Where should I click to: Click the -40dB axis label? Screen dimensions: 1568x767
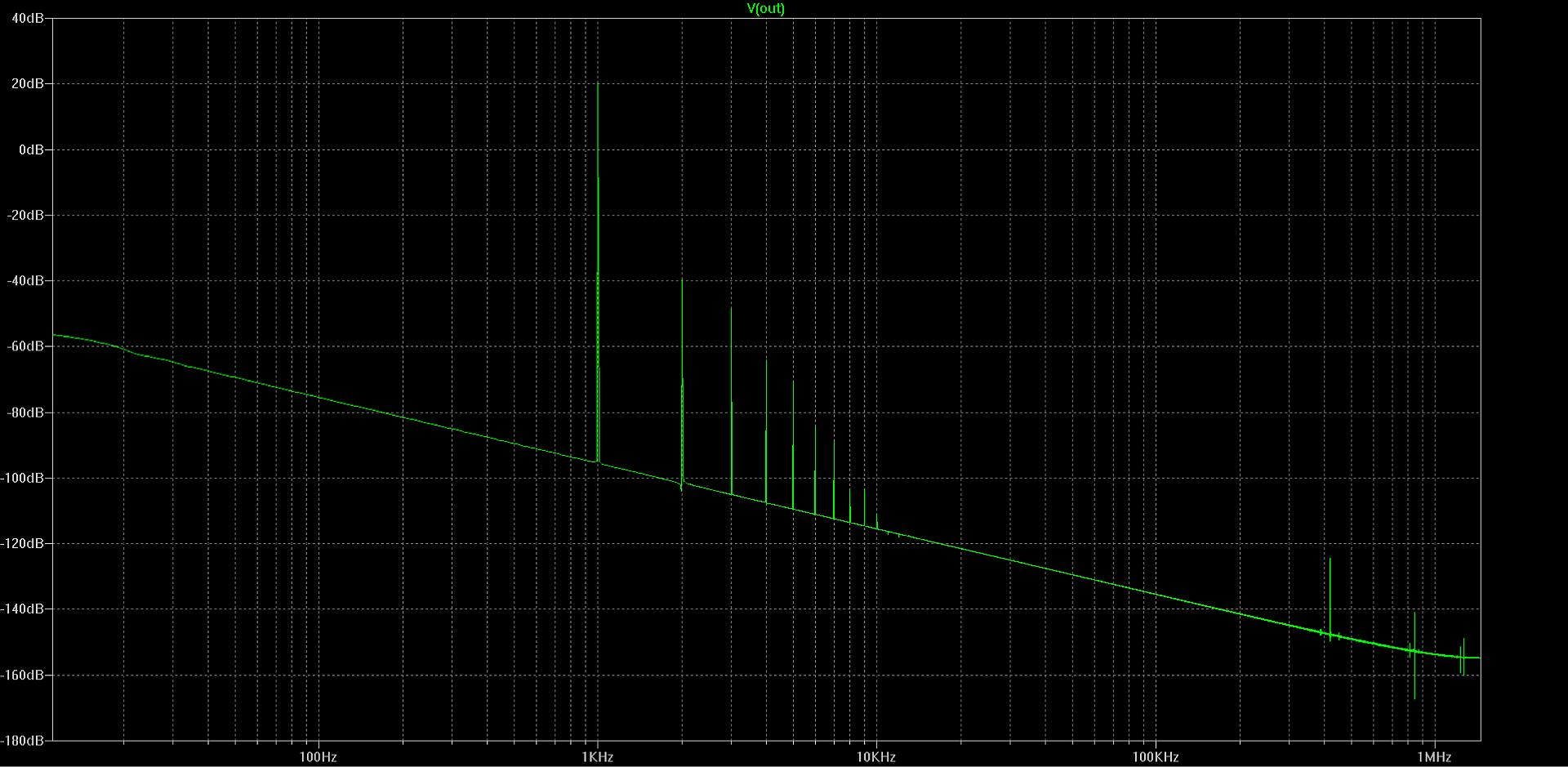(25, 280)
